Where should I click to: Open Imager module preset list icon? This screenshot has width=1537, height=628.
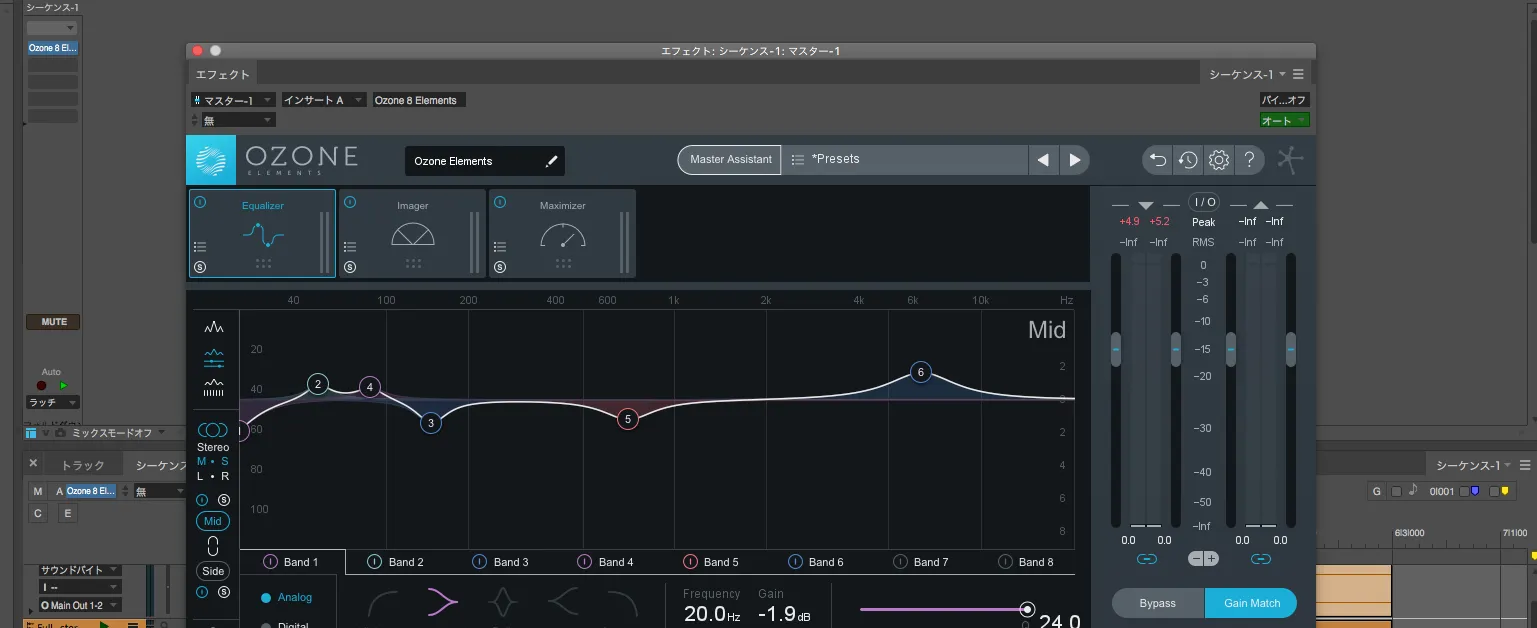(x=349, y=247)
